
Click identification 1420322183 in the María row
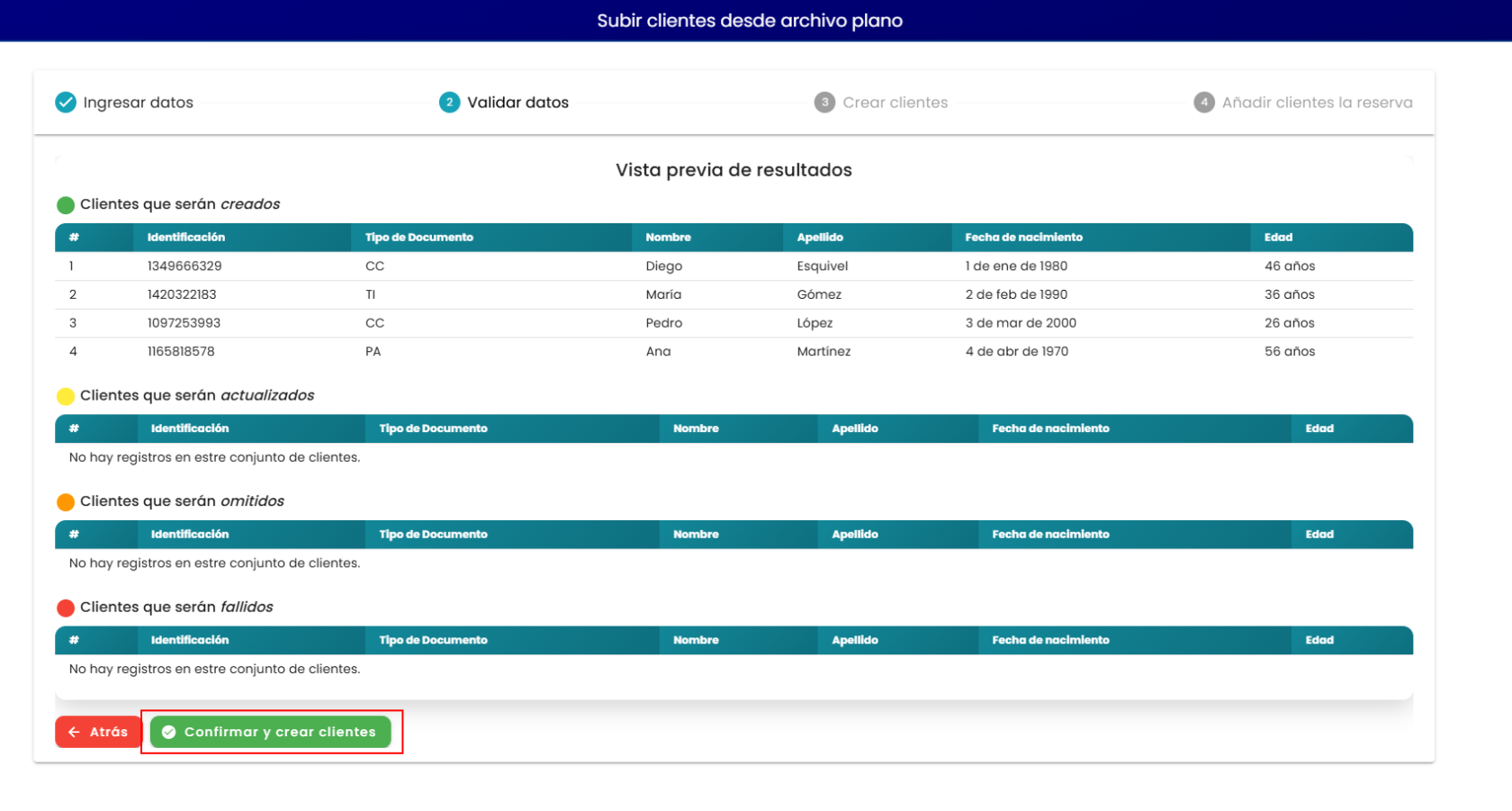pos(182,294)
